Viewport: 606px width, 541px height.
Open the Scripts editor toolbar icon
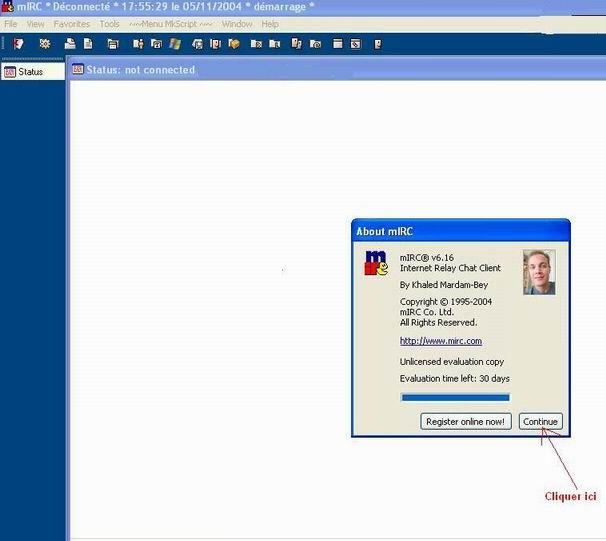112,44
